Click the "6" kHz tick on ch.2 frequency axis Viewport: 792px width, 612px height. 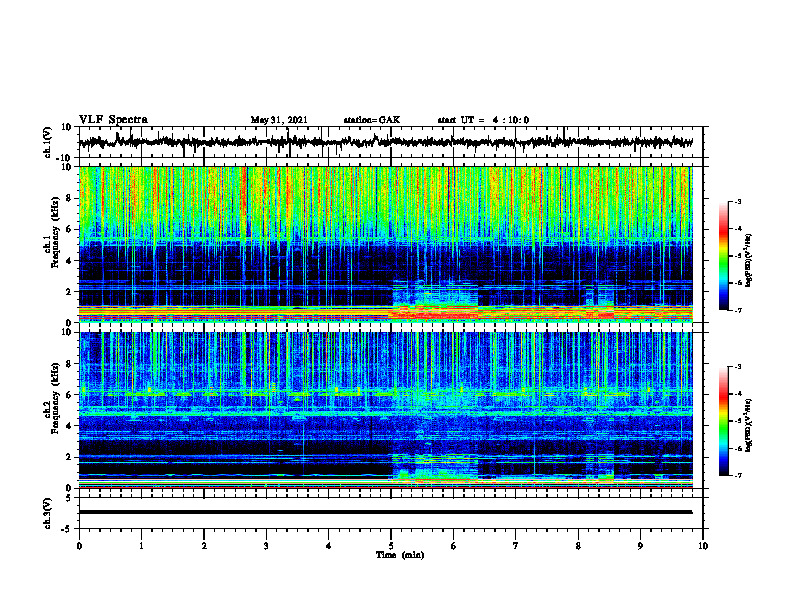click(x=69, y=395)
